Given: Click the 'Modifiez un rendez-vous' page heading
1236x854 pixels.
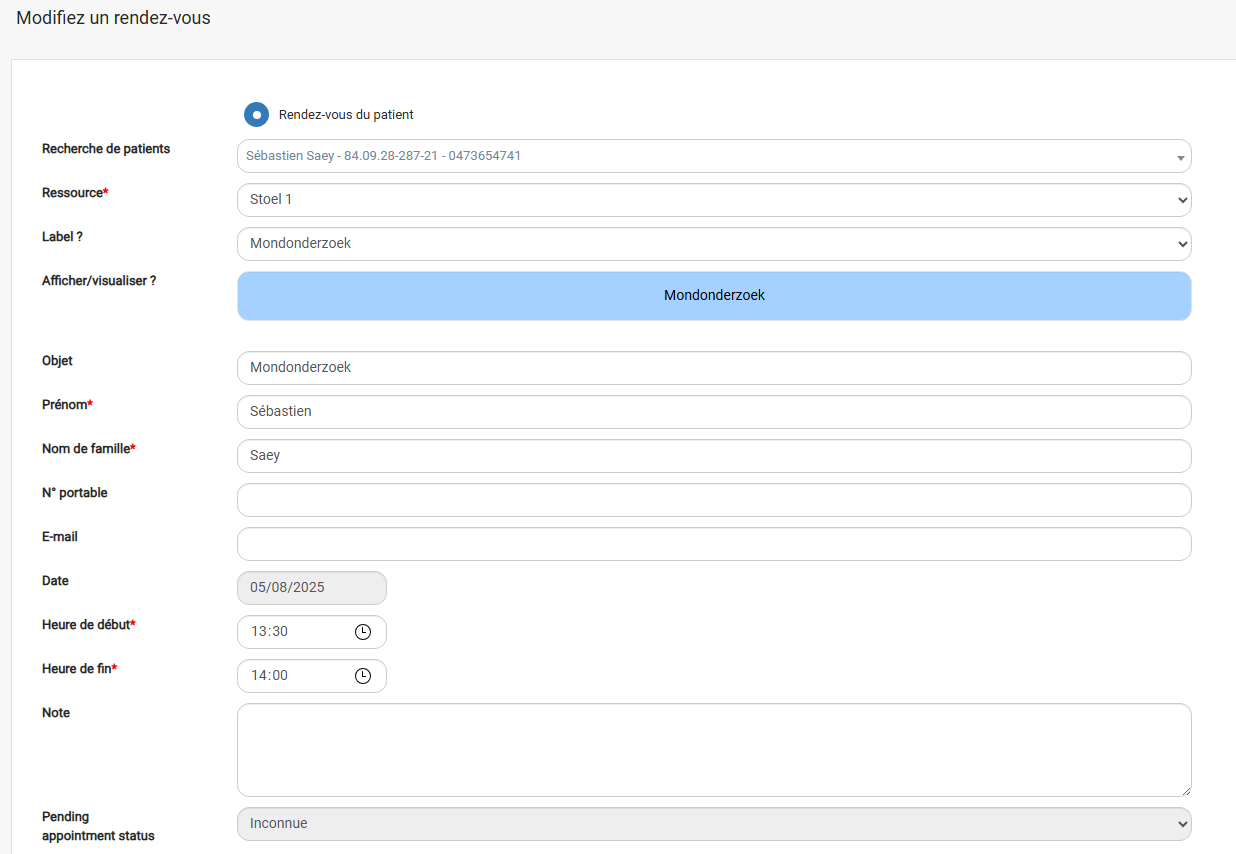Looking at the screenshot, I should (113, 18).
